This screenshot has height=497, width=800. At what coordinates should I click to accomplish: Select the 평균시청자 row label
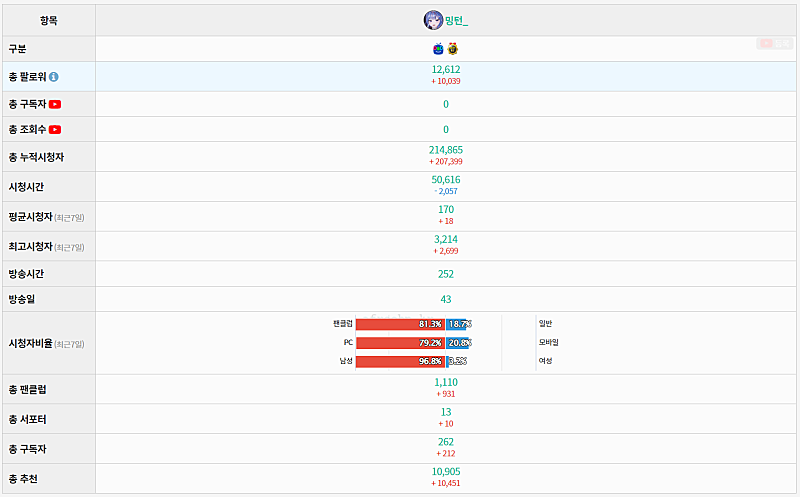pyautogui.click(x=30, y=216)
